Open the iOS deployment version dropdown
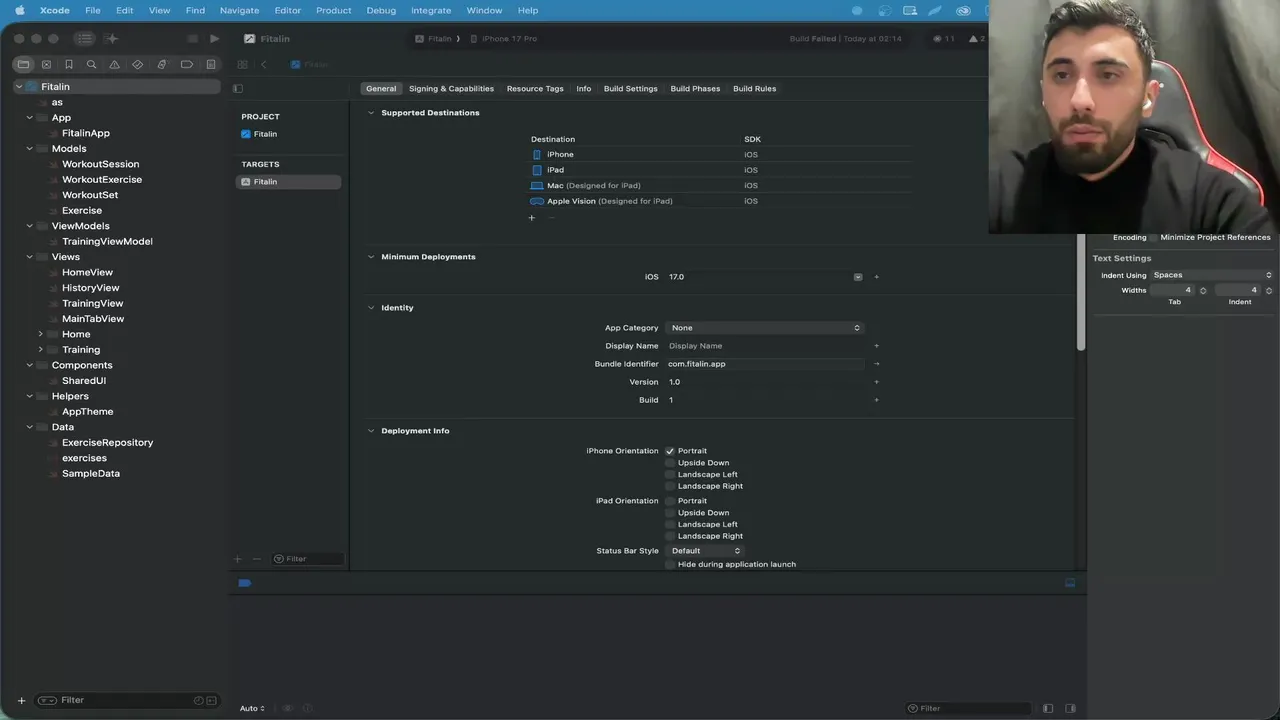 858,277
